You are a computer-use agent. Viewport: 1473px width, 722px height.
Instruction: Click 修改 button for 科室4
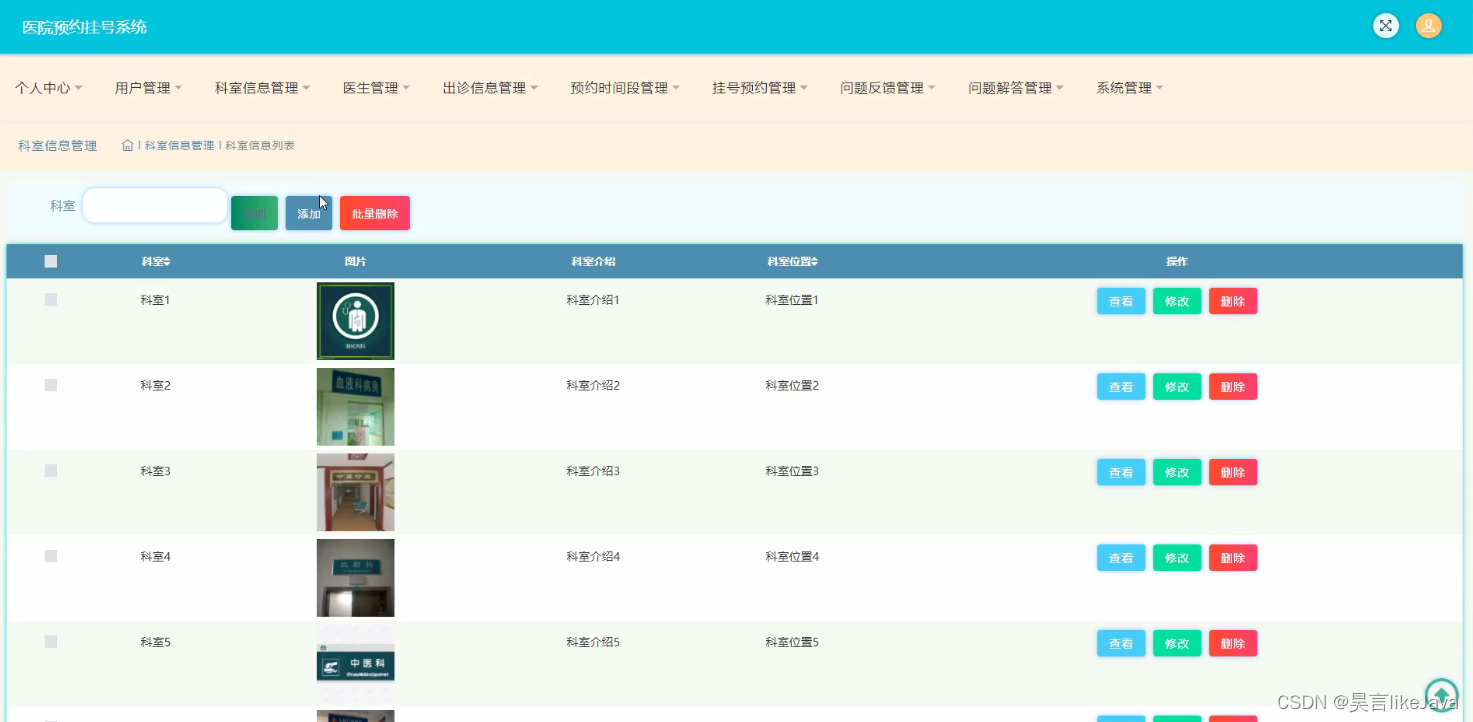1177,558
